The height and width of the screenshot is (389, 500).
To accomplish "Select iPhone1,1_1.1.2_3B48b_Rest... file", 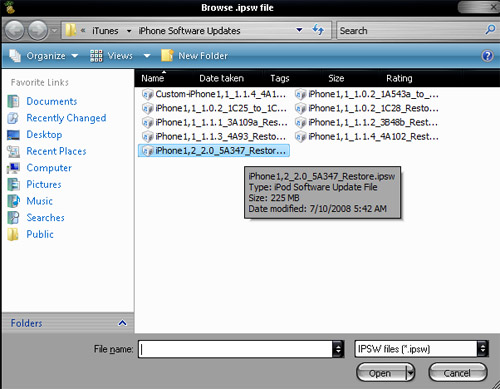I will click(x=366, y=123).
